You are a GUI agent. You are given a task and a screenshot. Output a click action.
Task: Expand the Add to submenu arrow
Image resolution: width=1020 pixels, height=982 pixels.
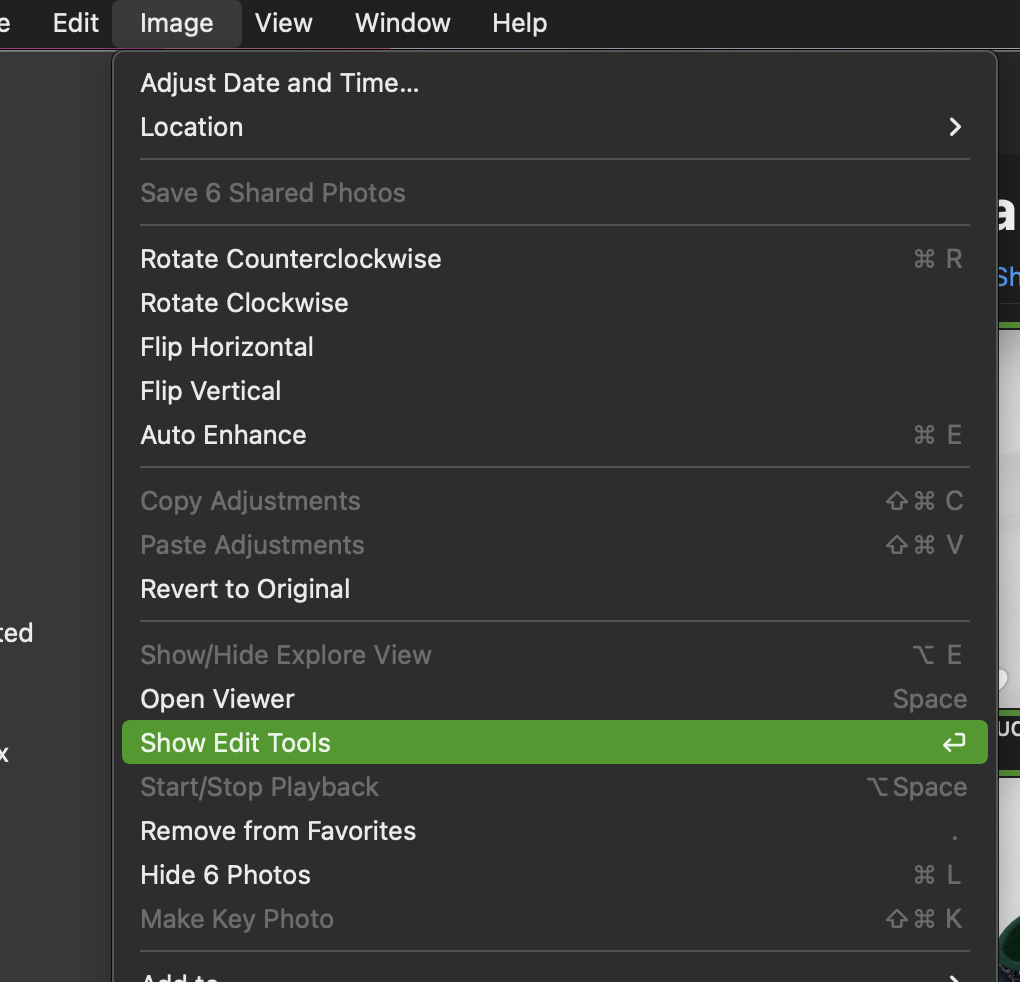point(955,976)
